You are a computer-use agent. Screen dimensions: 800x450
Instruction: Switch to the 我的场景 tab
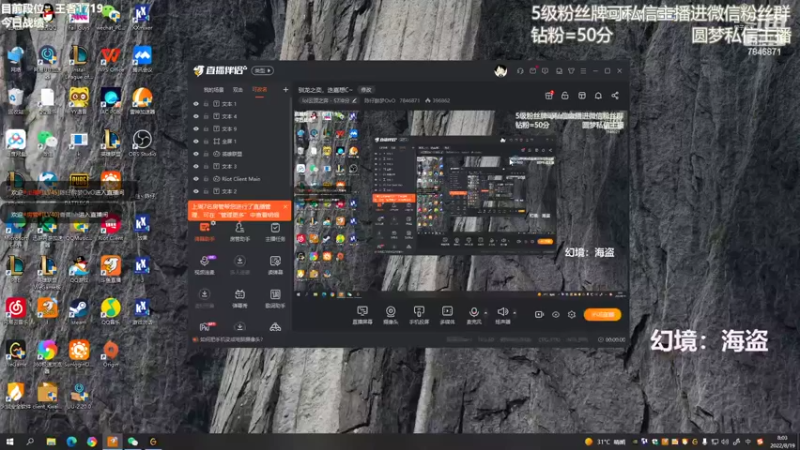pos(213,90)
